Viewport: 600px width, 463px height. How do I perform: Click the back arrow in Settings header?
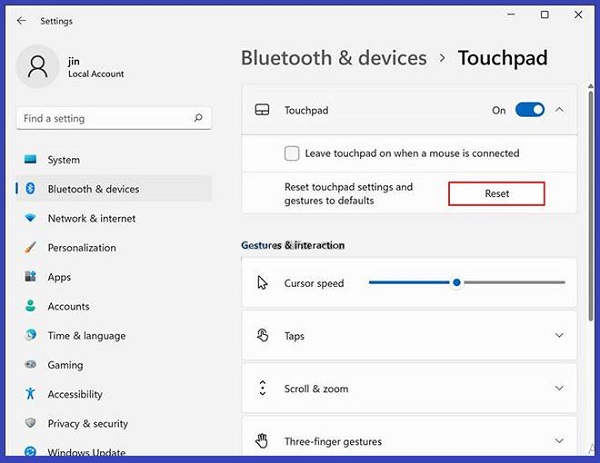21,21
